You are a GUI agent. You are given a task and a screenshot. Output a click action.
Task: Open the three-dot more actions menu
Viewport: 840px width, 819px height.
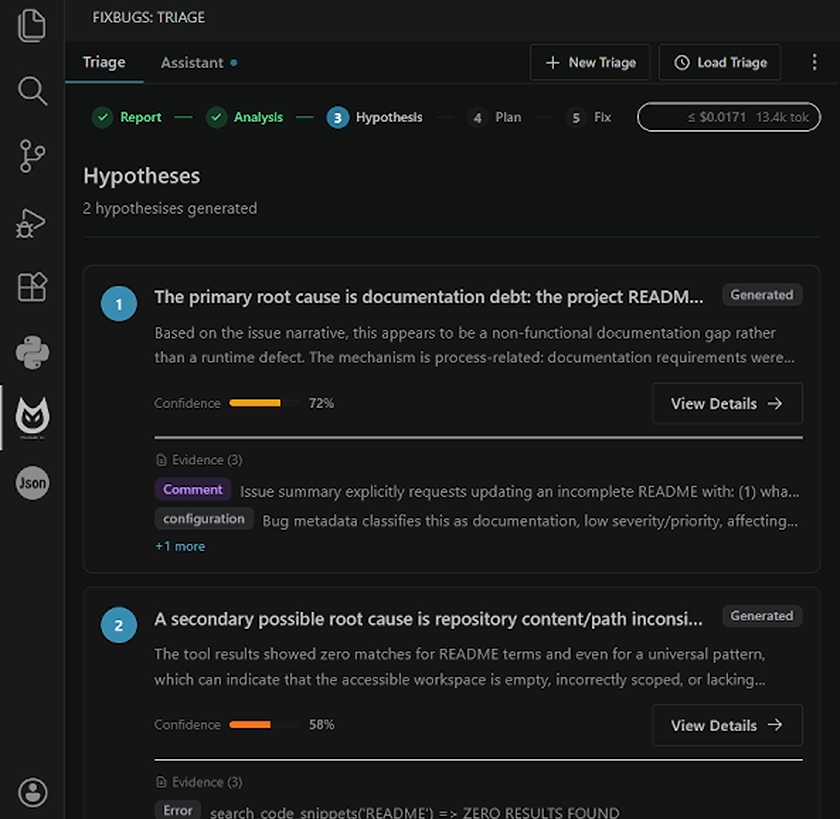pyautogui.click(x=814, y=62)
